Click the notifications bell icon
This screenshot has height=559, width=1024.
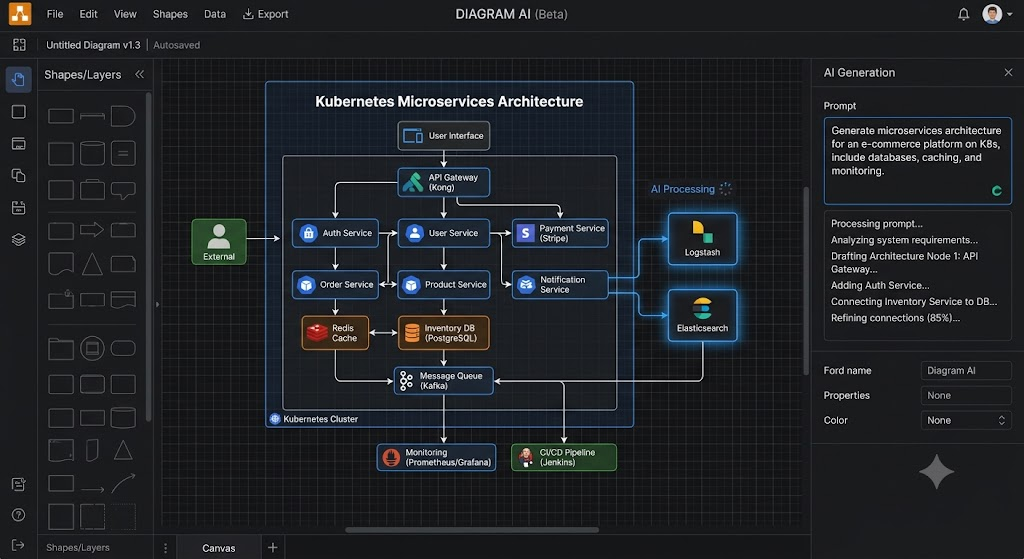pos(963,14)
